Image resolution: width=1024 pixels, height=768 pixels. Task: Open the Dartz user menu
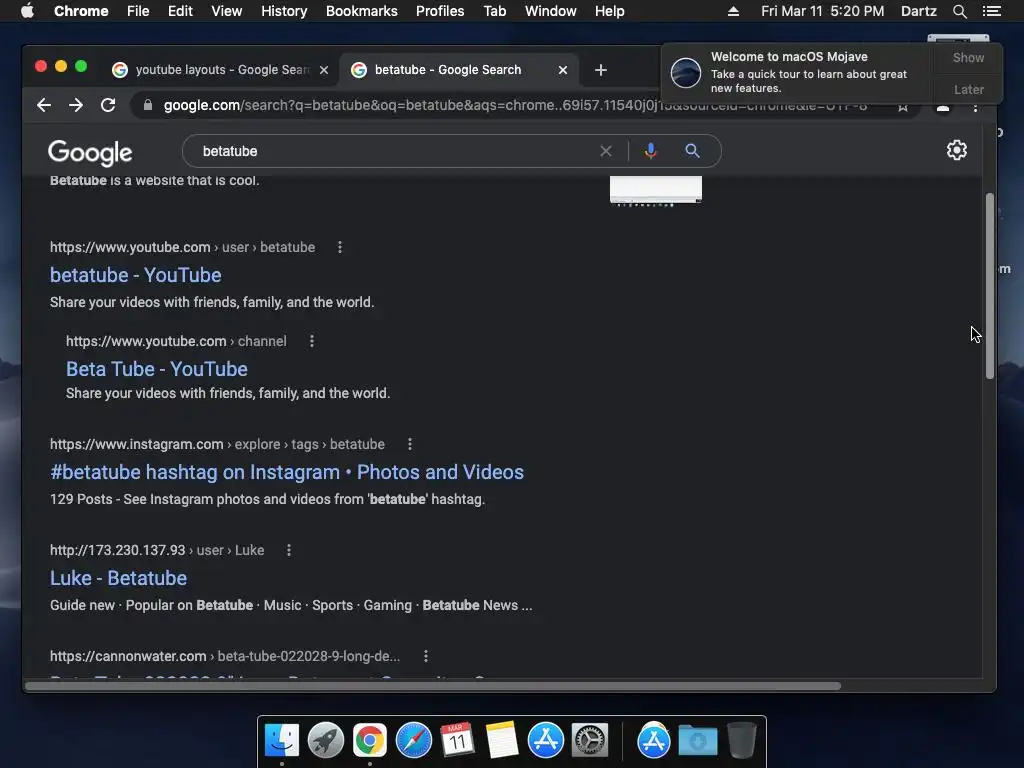click(x=918, y=11)
